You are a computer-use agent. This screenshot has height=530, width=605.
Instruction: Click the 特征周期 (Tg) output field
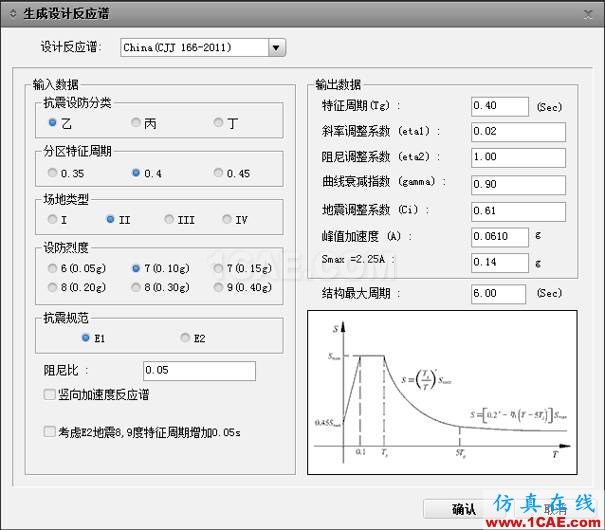coord(500,106)
